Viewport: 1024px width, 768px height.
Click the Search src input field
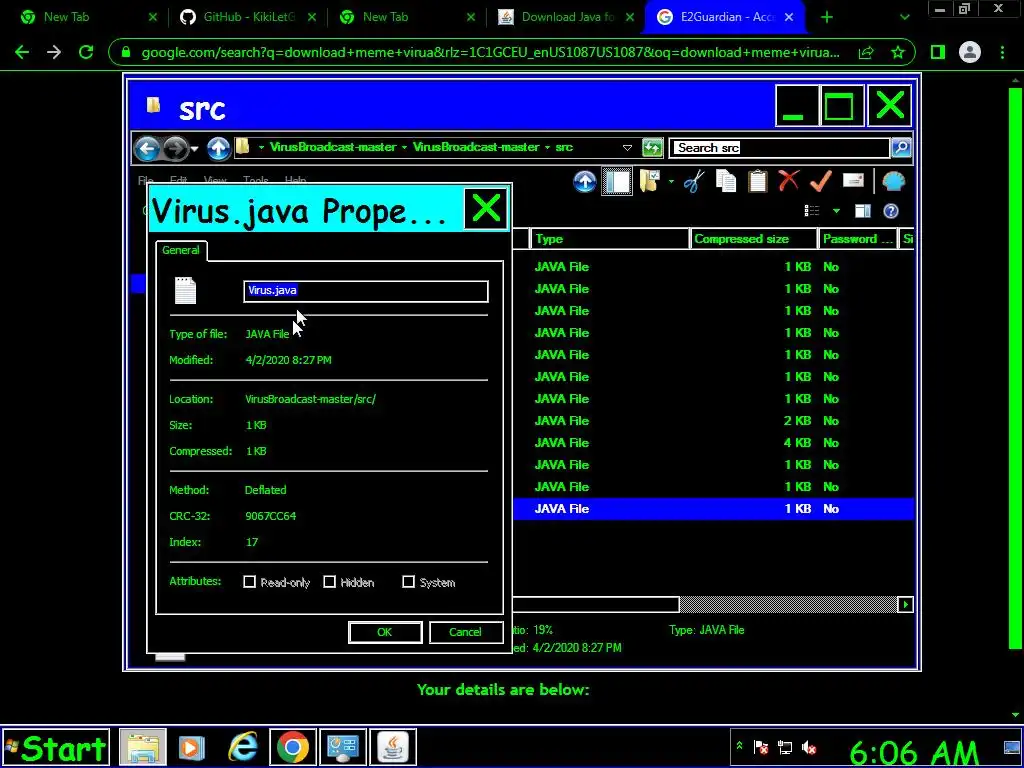click(x=780, y=148)
